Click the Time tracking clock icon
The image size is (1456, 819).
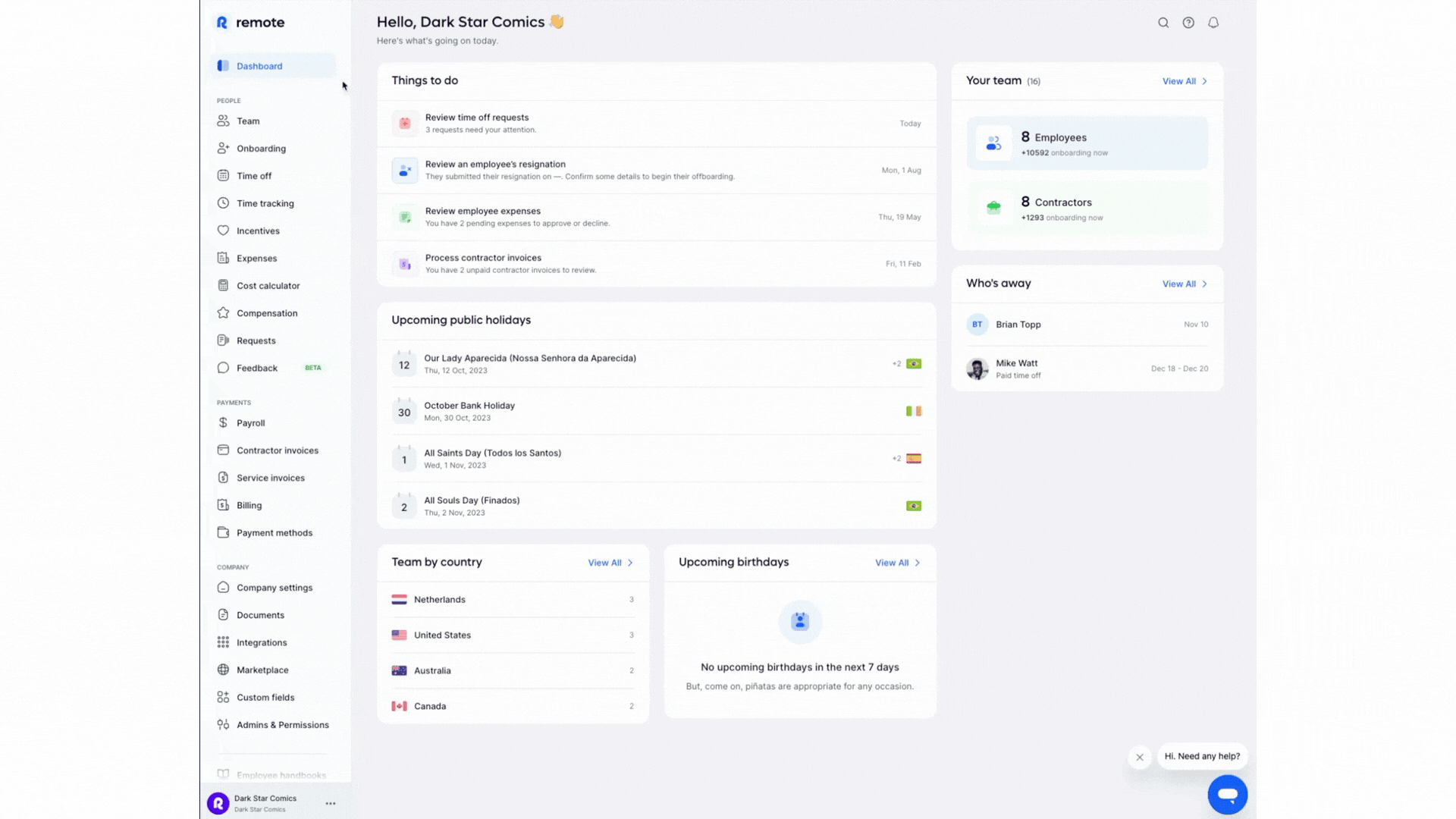pyautogui.click(x=223, y=203)
